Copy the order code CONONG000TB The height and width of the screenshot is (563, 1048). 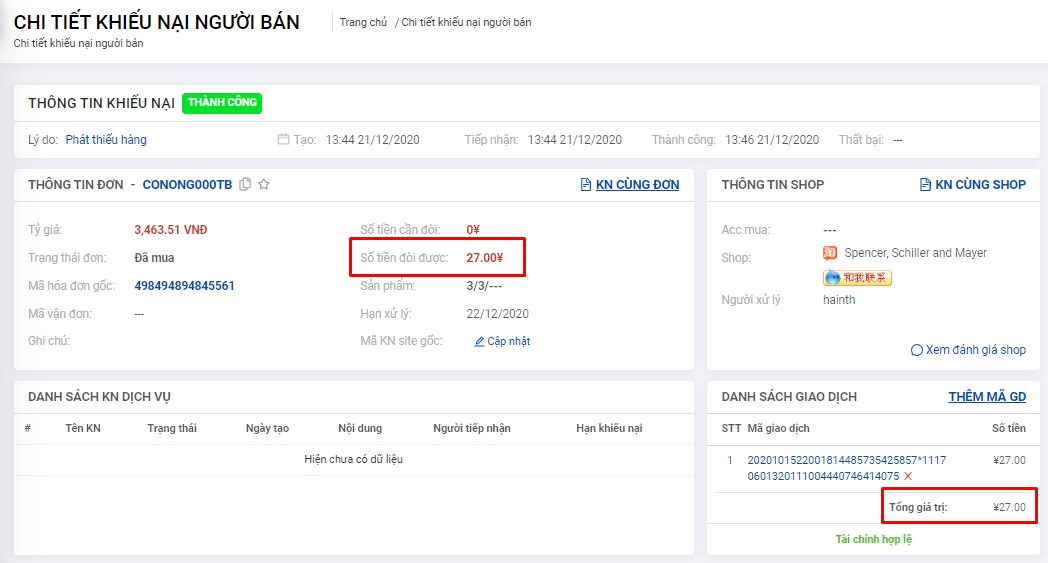coord(245,184)
